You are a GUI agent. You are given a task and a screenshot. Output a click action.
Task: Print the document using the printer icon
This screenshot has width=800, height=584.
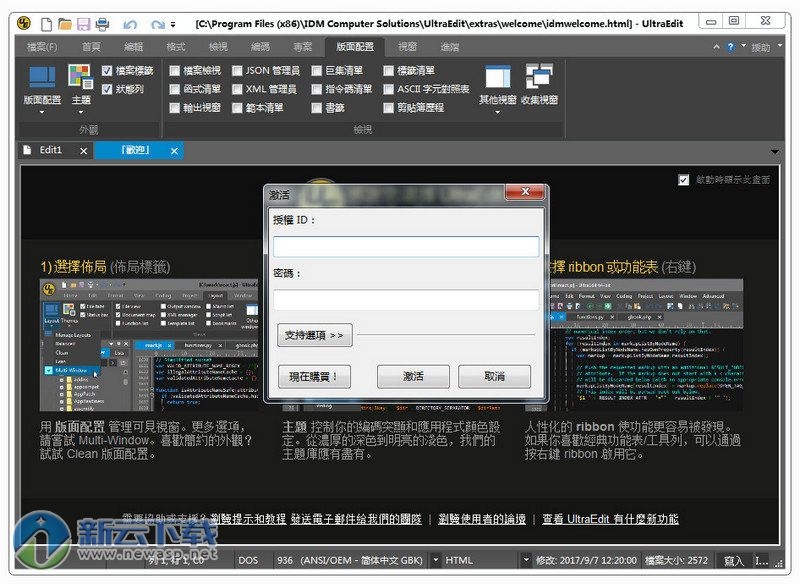coord(103,24)
